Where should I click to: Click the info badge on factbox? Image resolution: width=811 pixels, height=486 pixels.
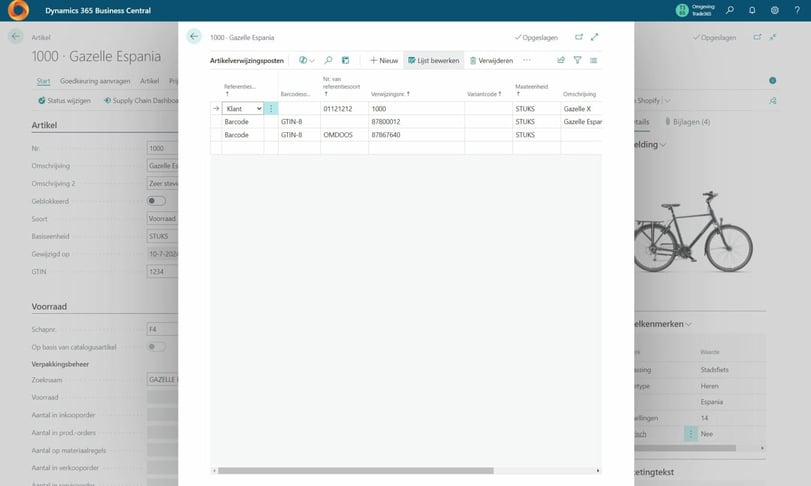click(x=772, y=80)
